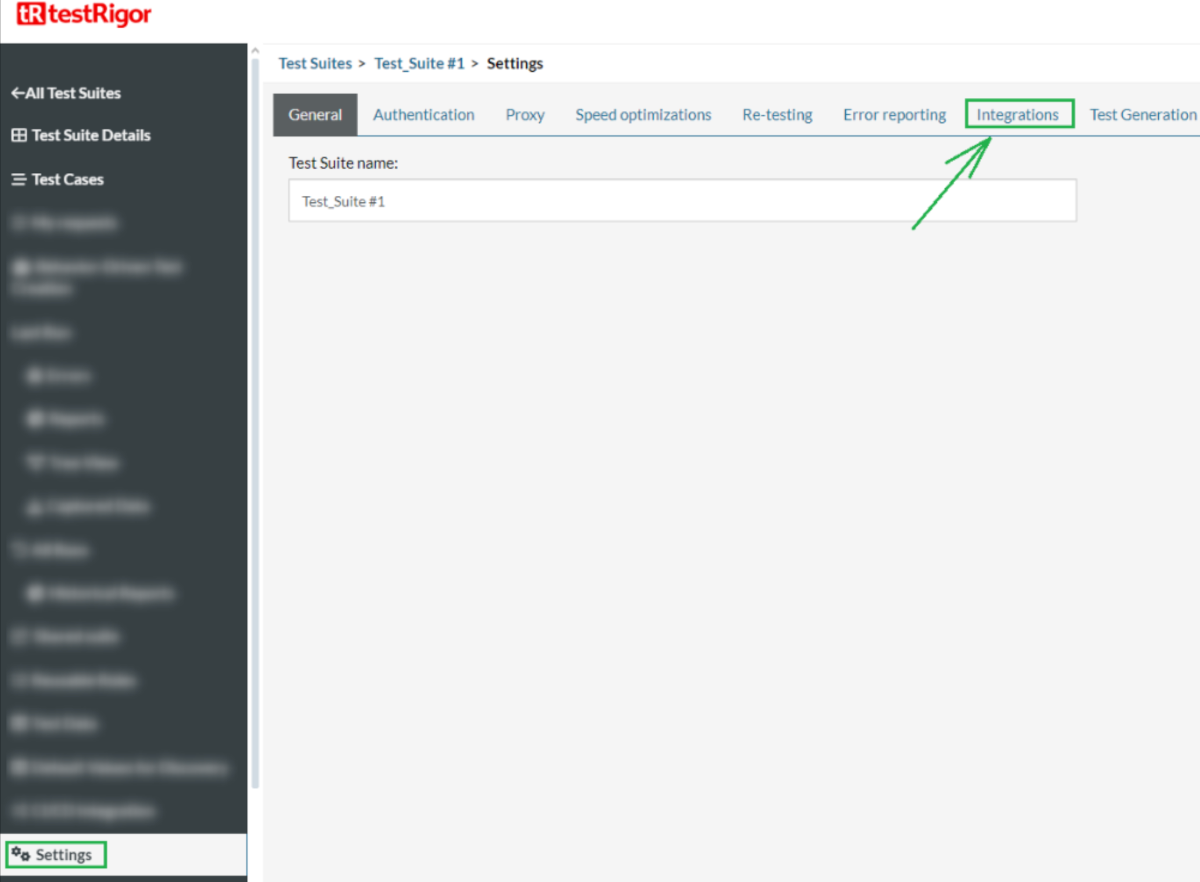Open the Error reporting tab
Image resolution: width=1200 pixels, height=882 pixels.
coord(894,115)
